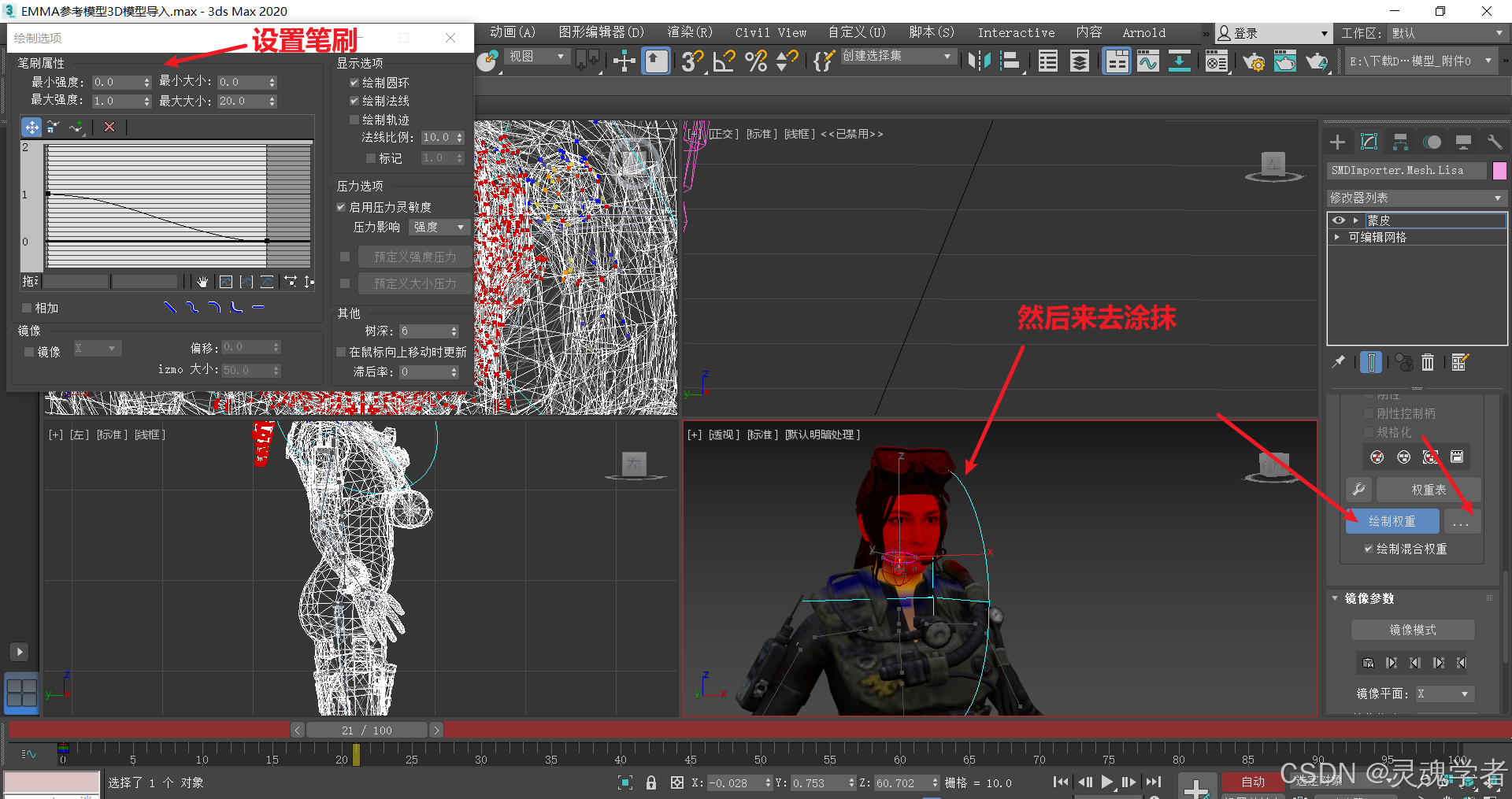Open the Create command panel tab
Screen dimensions: 1512x799
1337,142
